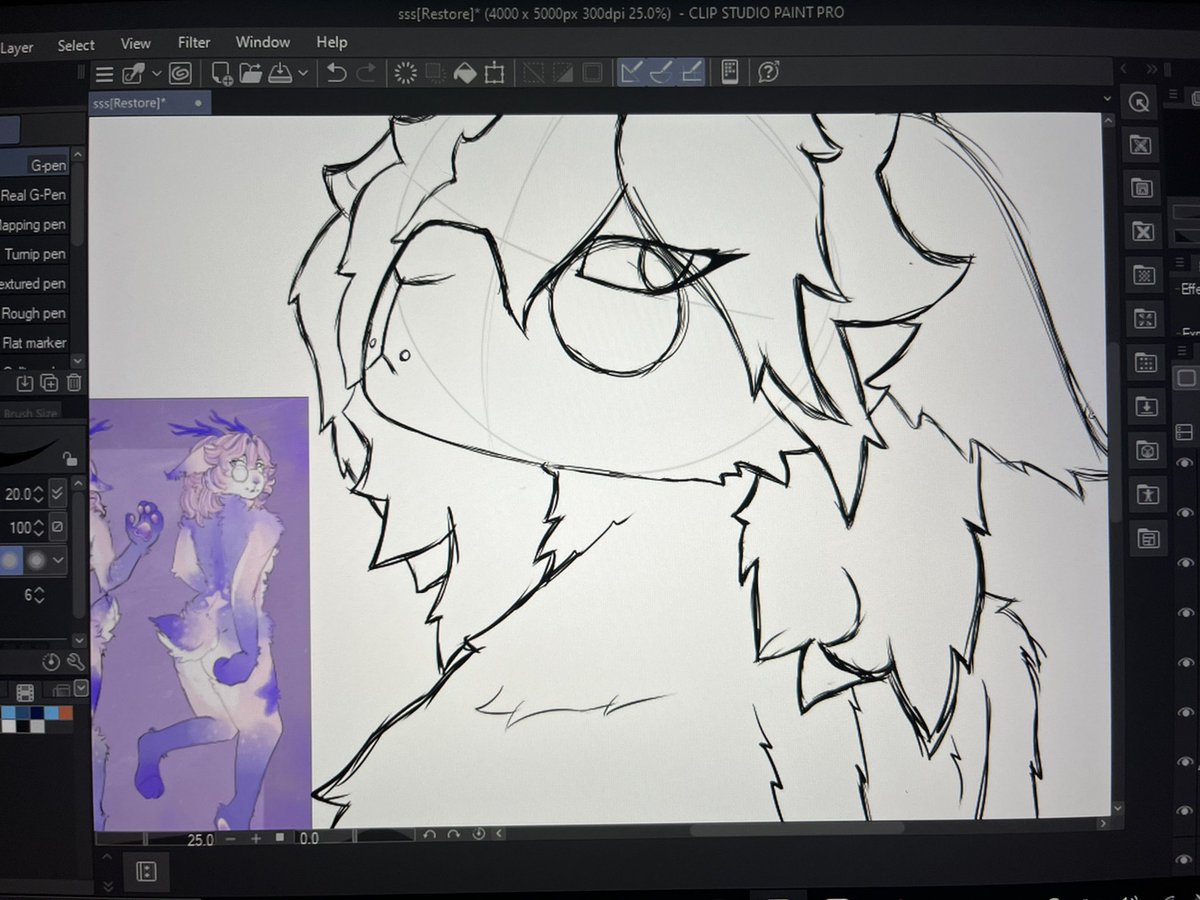Open Tool property settings with the wrench icon
This screenshot has width=1200, height=900.
[x=75, y=661]
